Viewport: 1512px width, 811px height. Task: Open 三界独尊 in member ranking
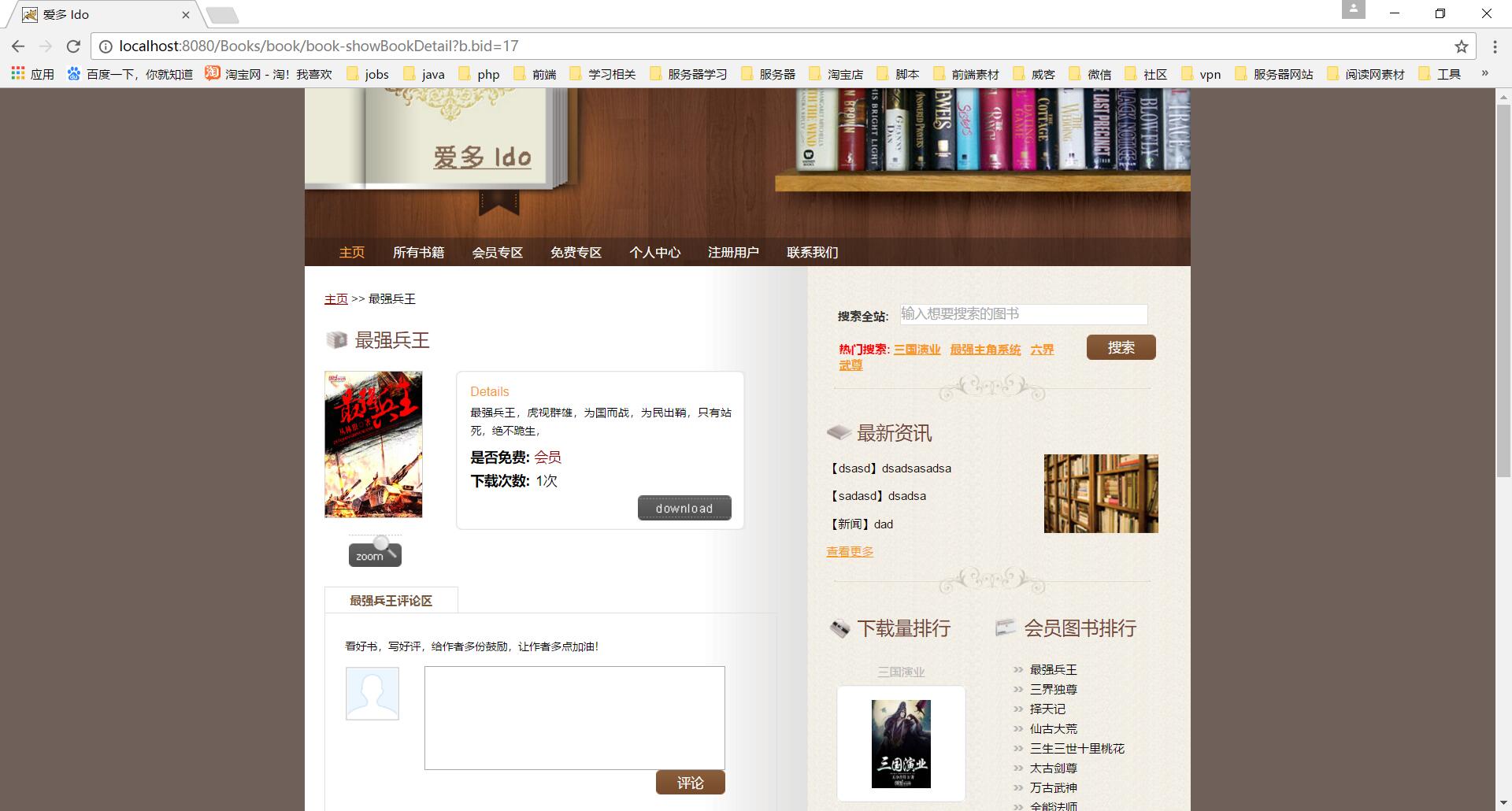click(x=1054, y=689)
